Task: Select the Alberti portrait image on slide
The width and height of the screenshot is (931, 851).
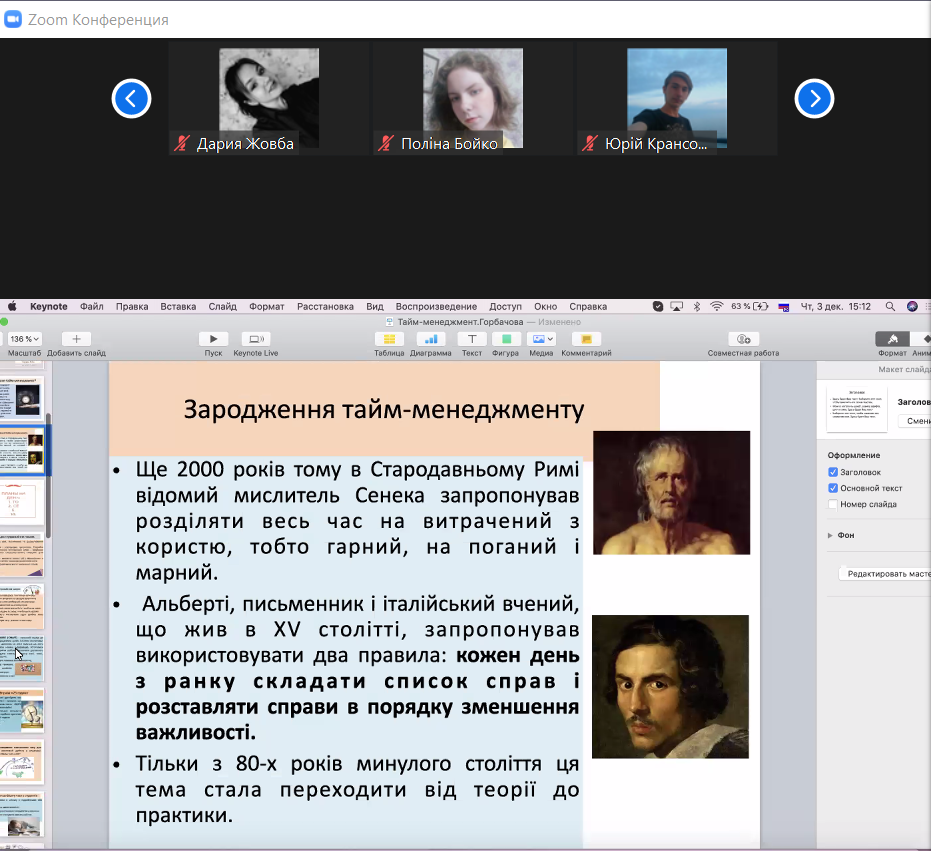Action: pos(670,687)
